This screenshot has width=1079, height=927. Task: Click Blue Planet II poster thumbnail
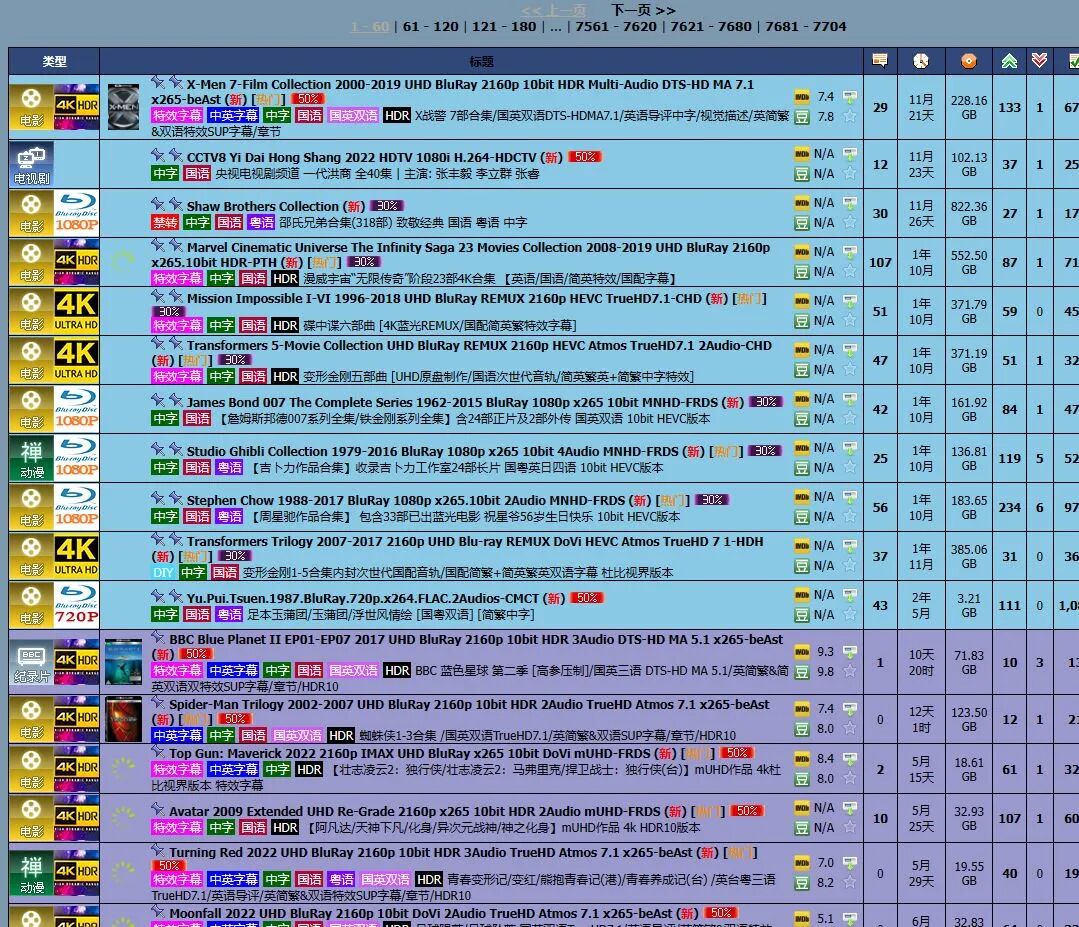point(123,662)
